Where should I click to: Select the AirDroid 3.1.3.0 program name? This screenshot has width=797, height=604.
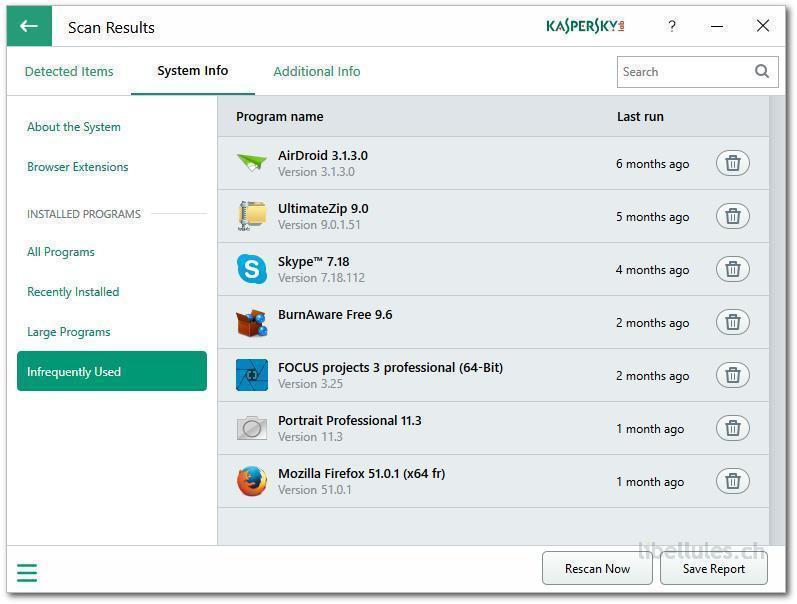(323, 156)
